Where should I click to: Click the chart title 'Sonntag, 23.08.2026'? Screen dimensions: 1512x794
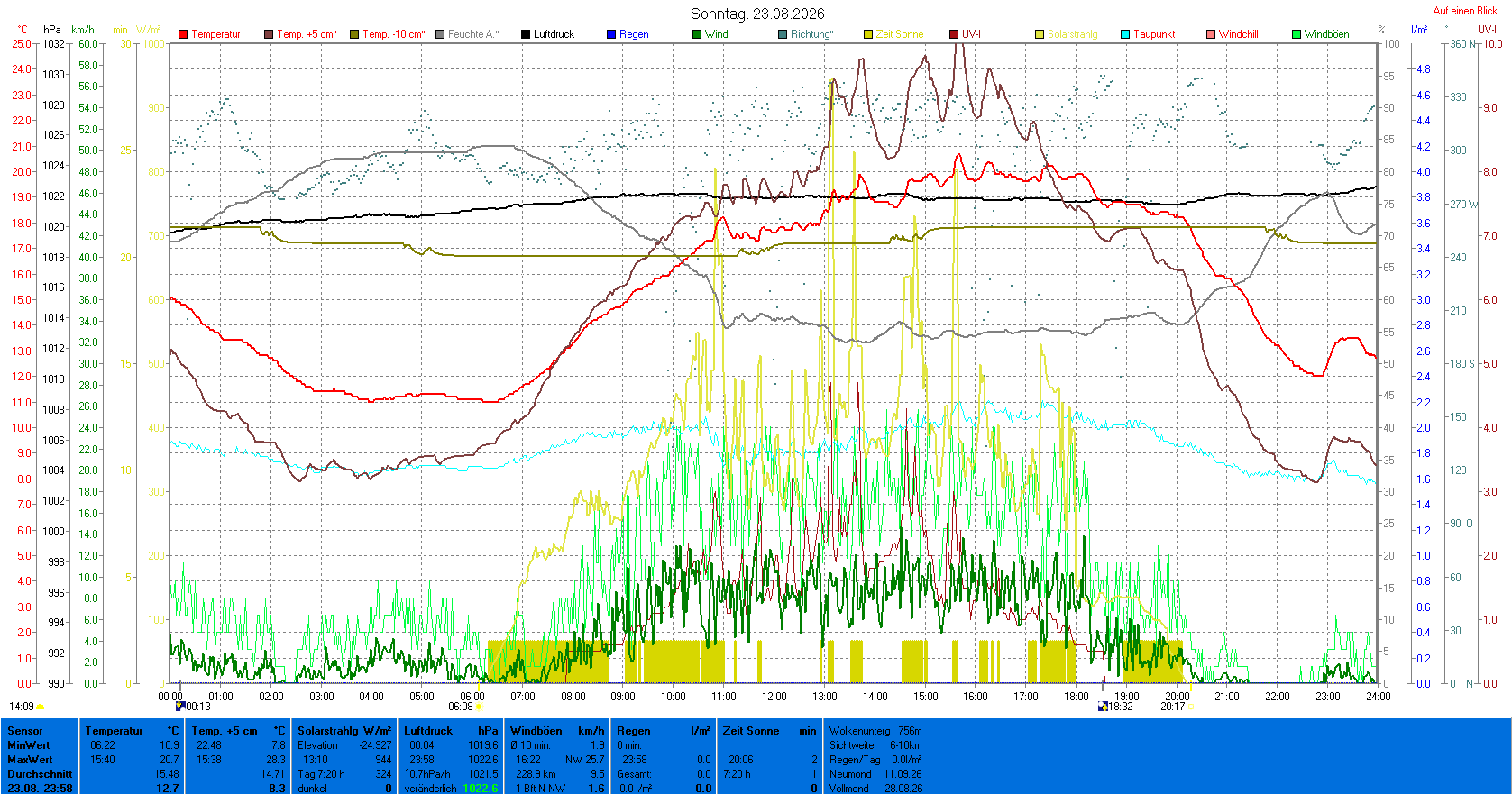pyautogui.click(x=757, y=14)
